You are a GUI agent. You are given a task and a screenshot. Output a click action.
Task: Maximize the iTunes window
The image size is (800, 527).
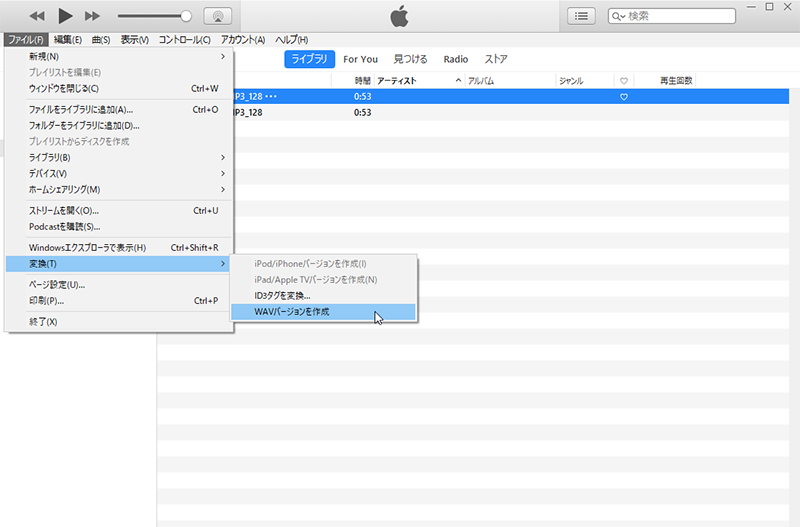tap(769, 7)
